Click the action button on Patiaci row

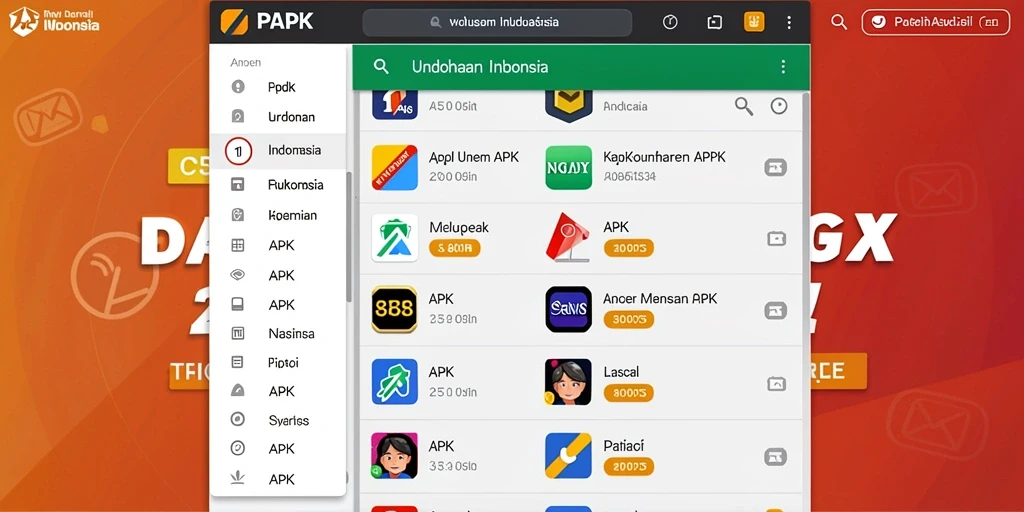775,456
